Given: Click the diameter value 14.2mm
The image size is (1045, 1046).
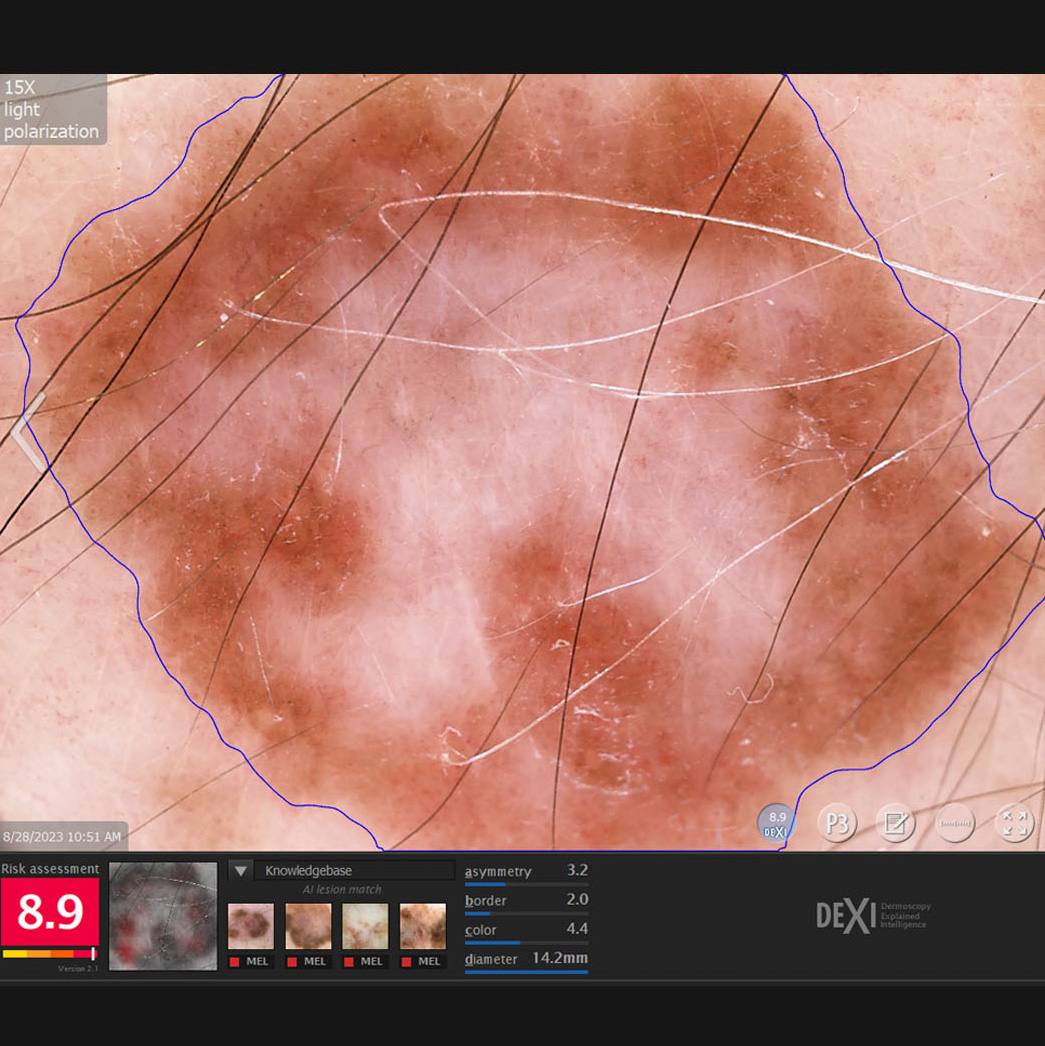Looking at the screenshot, I should [560, 958].
